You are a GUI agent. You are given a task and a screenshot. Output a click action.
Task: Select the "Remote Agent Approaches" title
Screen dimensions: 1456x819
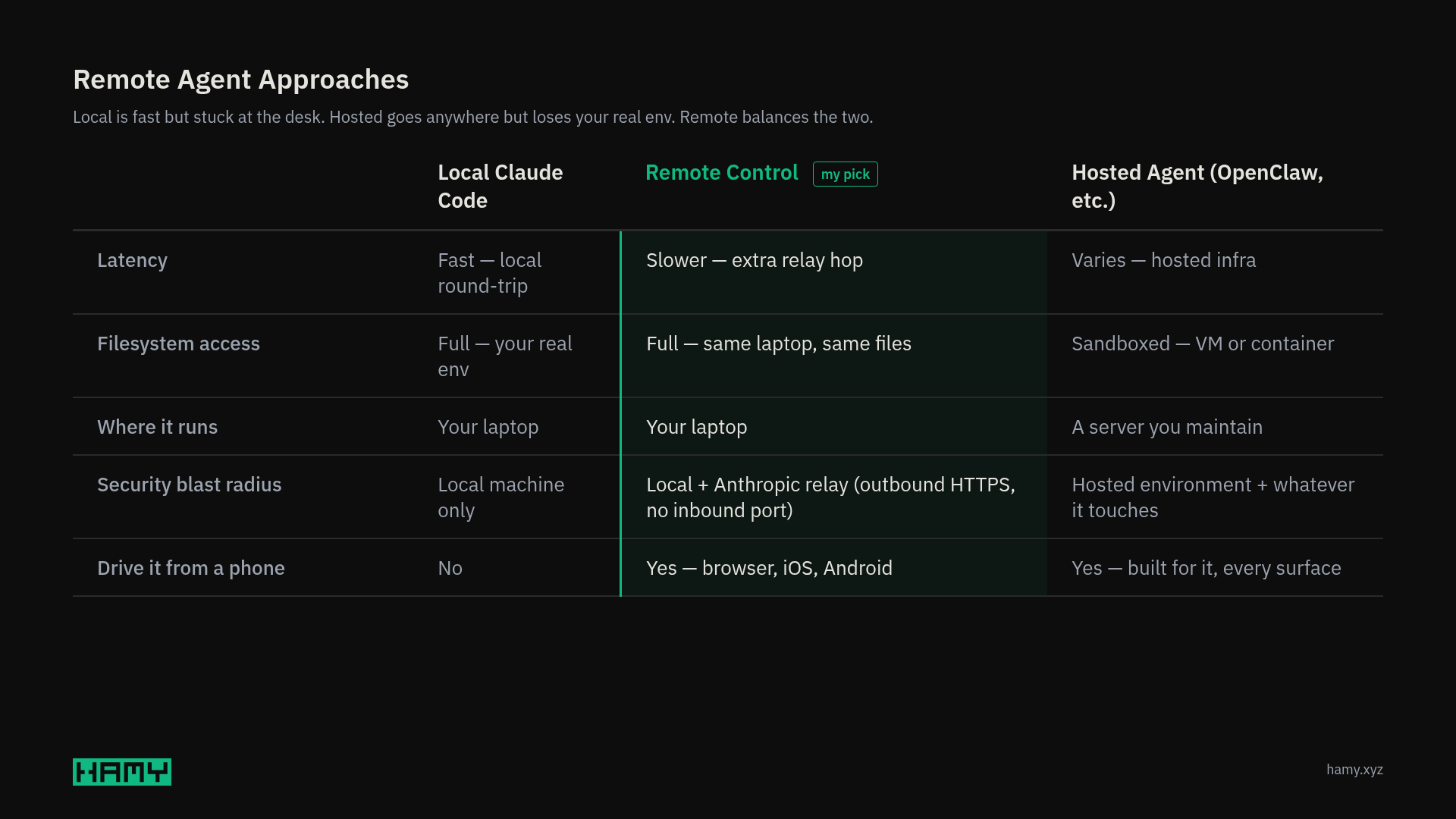(x=240, y=80)
